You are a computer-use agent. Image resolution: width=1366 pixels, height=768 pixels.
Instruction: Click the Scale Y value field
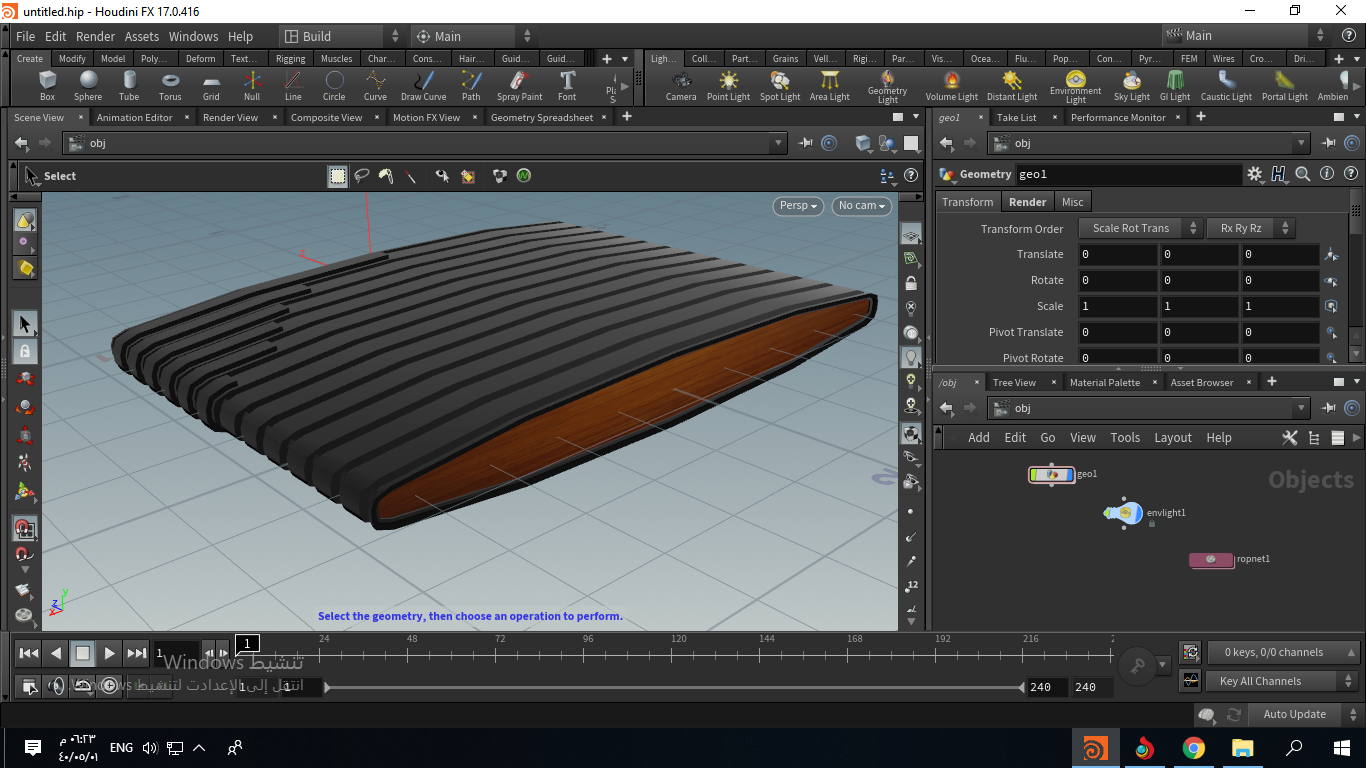pyautogui.click(x=1199, y=306)
